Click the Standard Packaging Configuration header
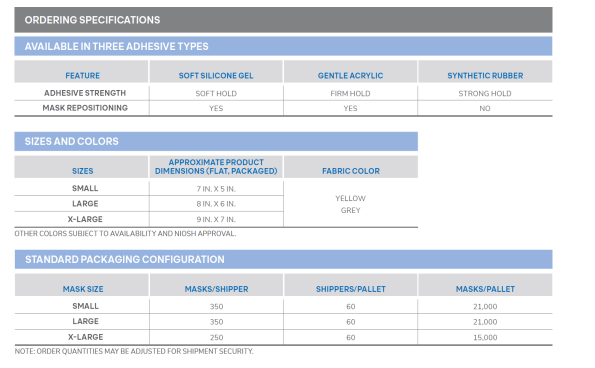This screenshot has height=368, width=595. pyautogui.click(x=283, y=259)
